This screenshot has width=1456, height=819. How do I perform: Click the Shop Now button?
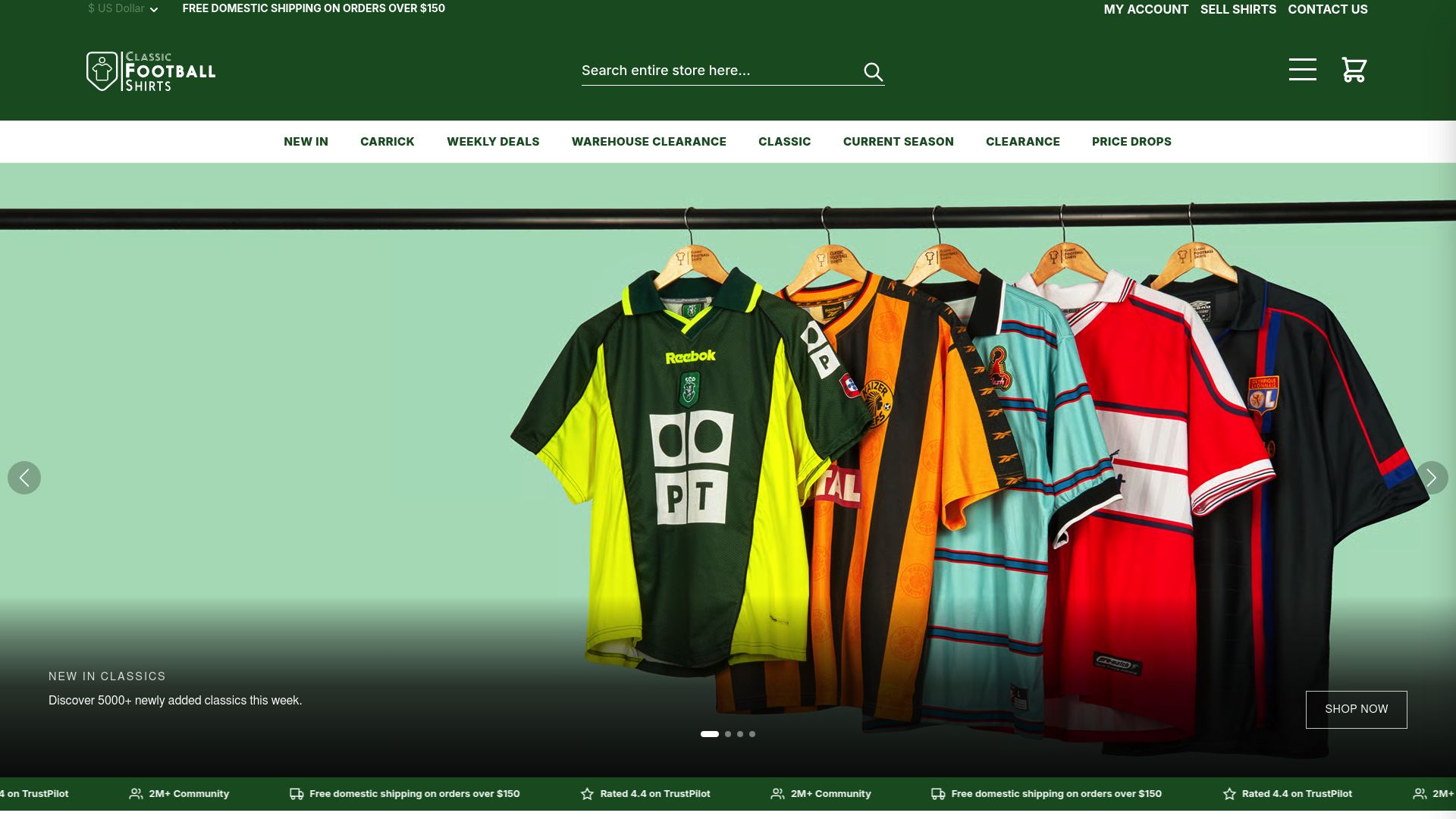pyautogui.click(x=1356, y=709)
